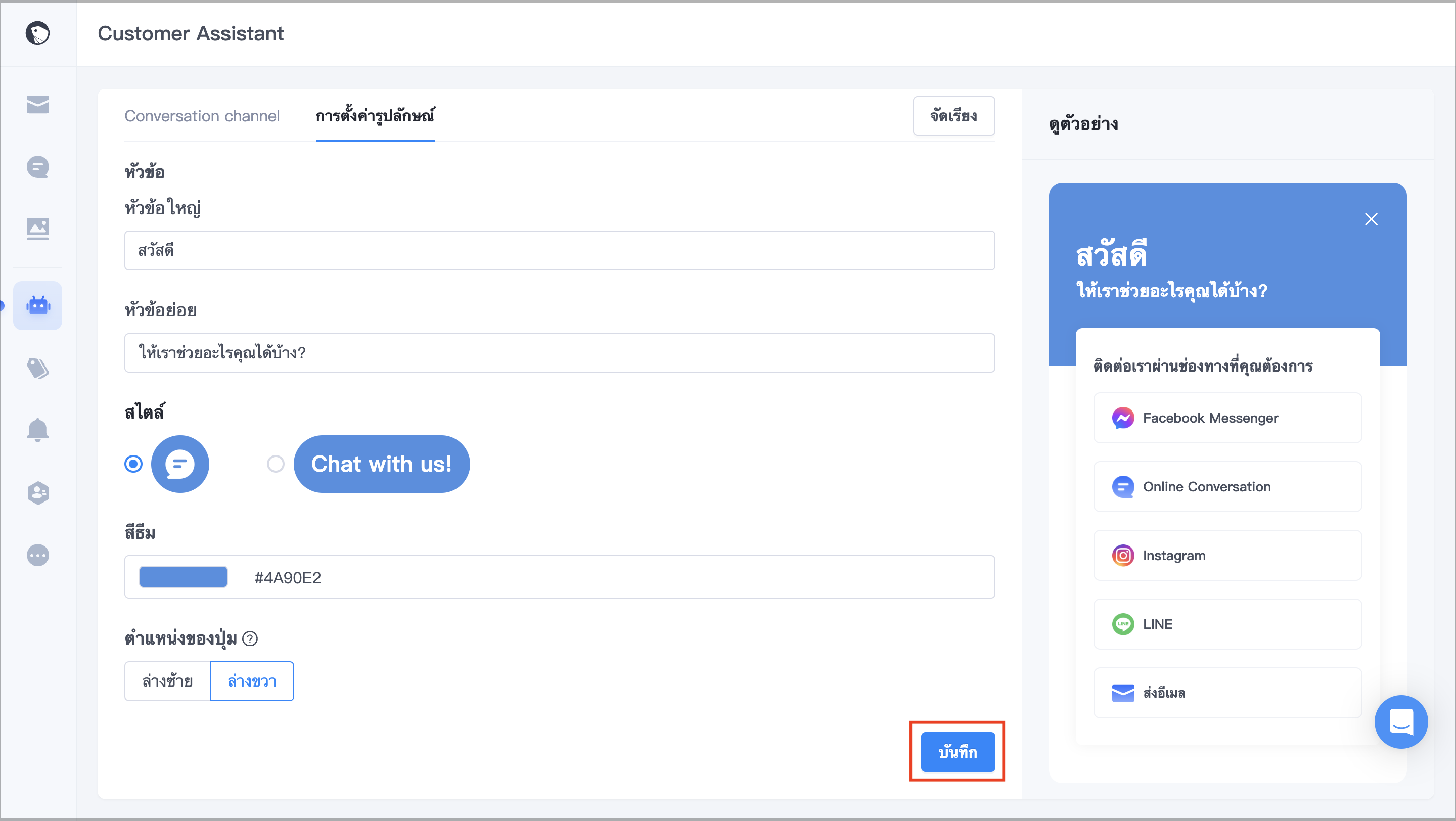
Task: Click the บันทึก save button
Action: click(x=958, y=752)
